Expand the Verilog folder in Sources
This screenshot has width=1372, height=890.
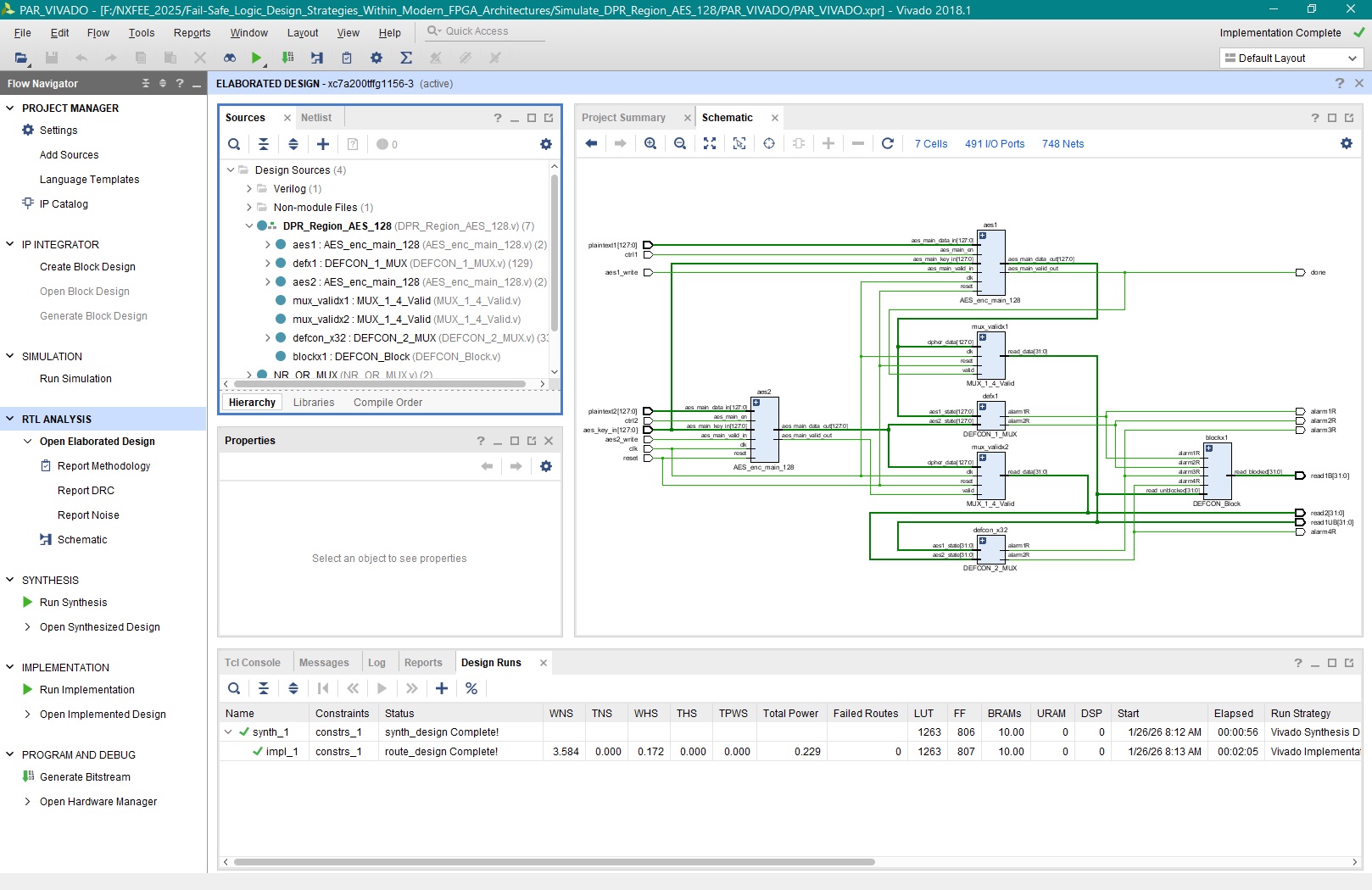[x=249, y=189]
